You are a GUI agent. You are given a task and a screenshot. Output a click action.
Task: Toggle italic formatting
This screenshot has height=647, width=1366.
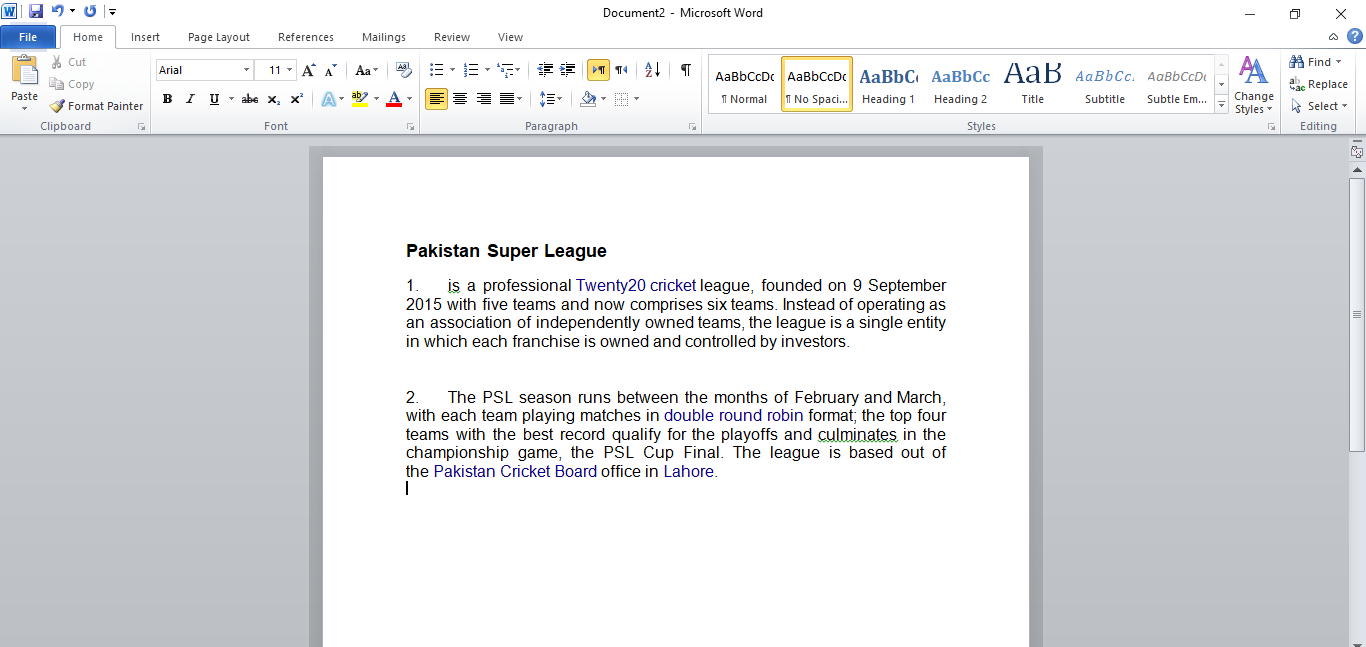(189, 98)
